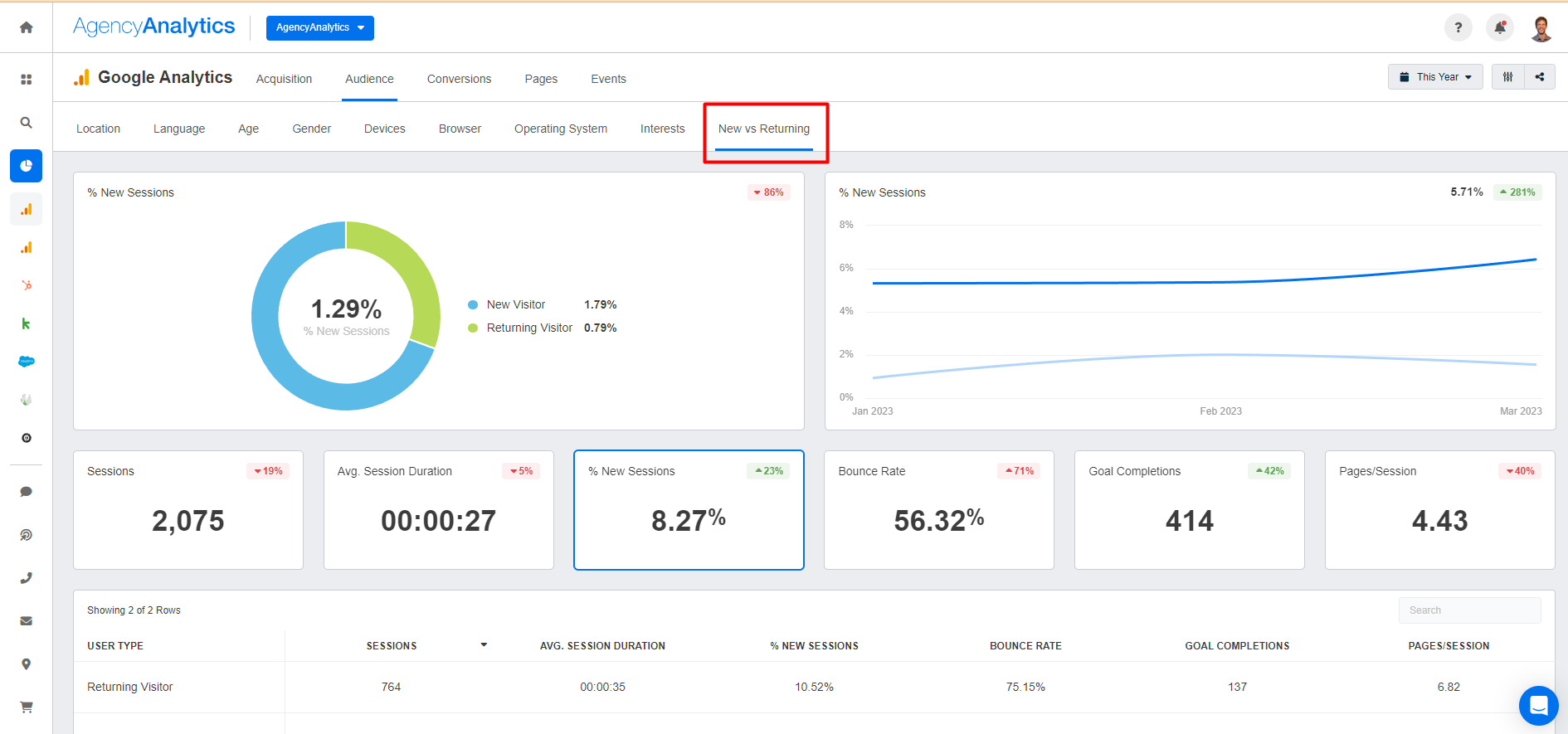Image resolution: width=1568 pixels, height=734 pixels.
Task: Sort by Pages/Session column header
Action: coord(1449,646)
